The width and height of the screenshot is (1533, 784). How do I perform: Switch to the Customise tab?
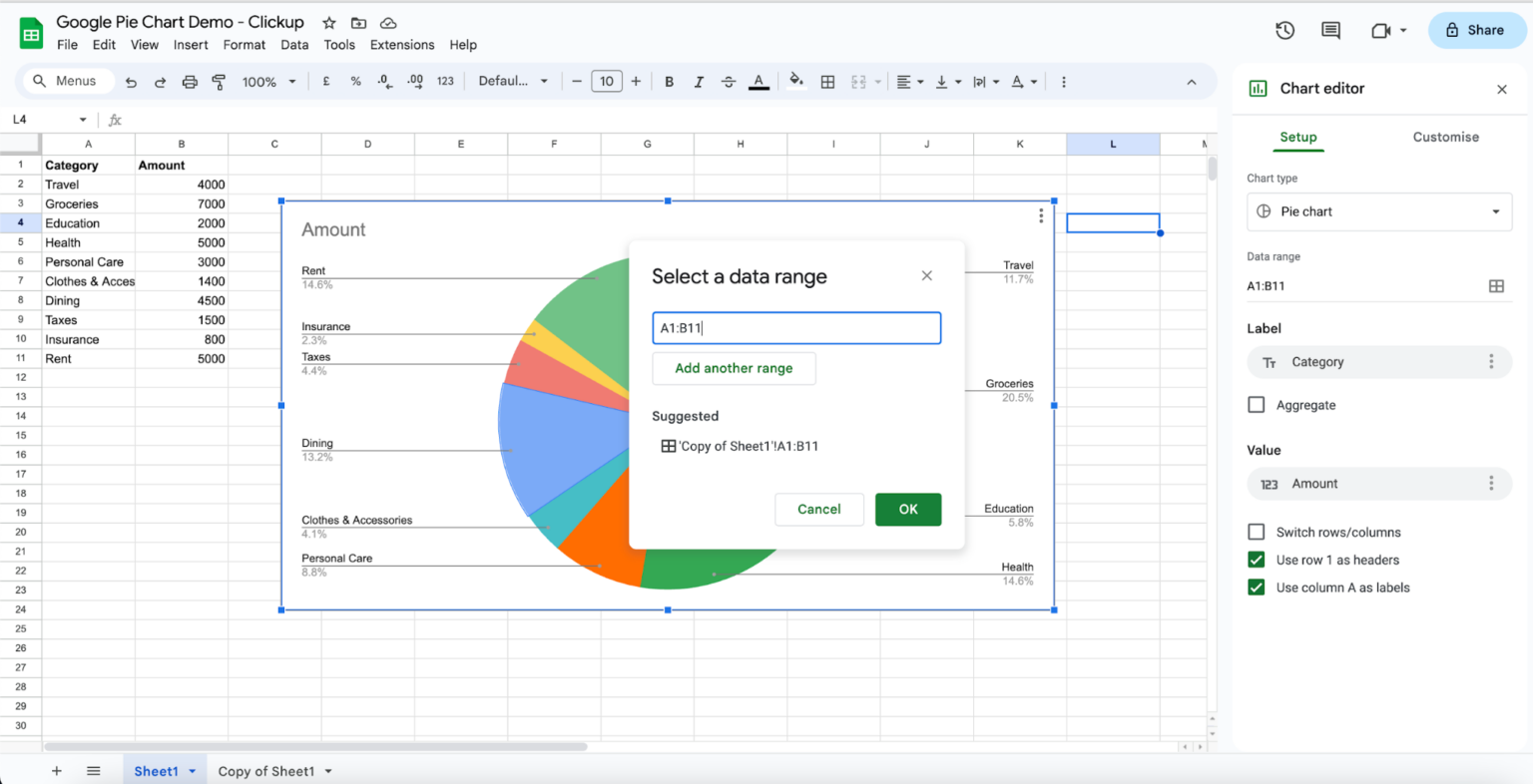tap(1445, 137)
